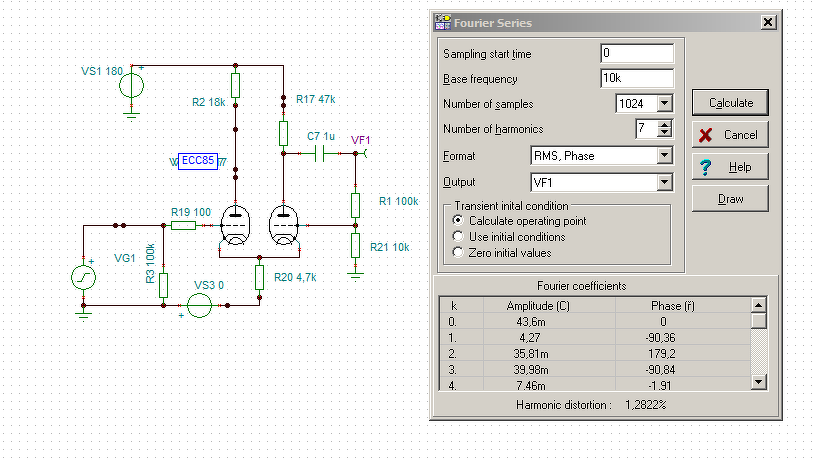The width and height of the screenshot is (813, 465).
Task: Click the VF1 output pin label
Action: click(x=360, y=140)
